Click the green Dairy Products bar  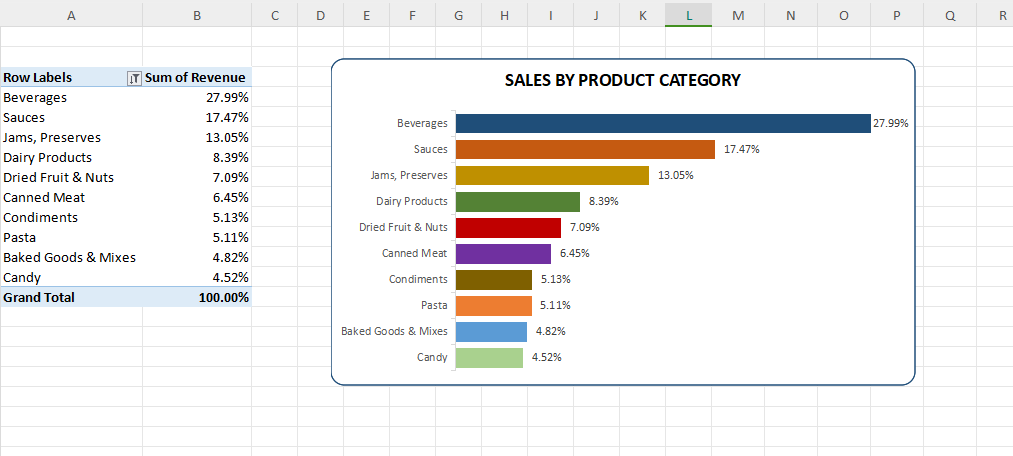point(517,201)
